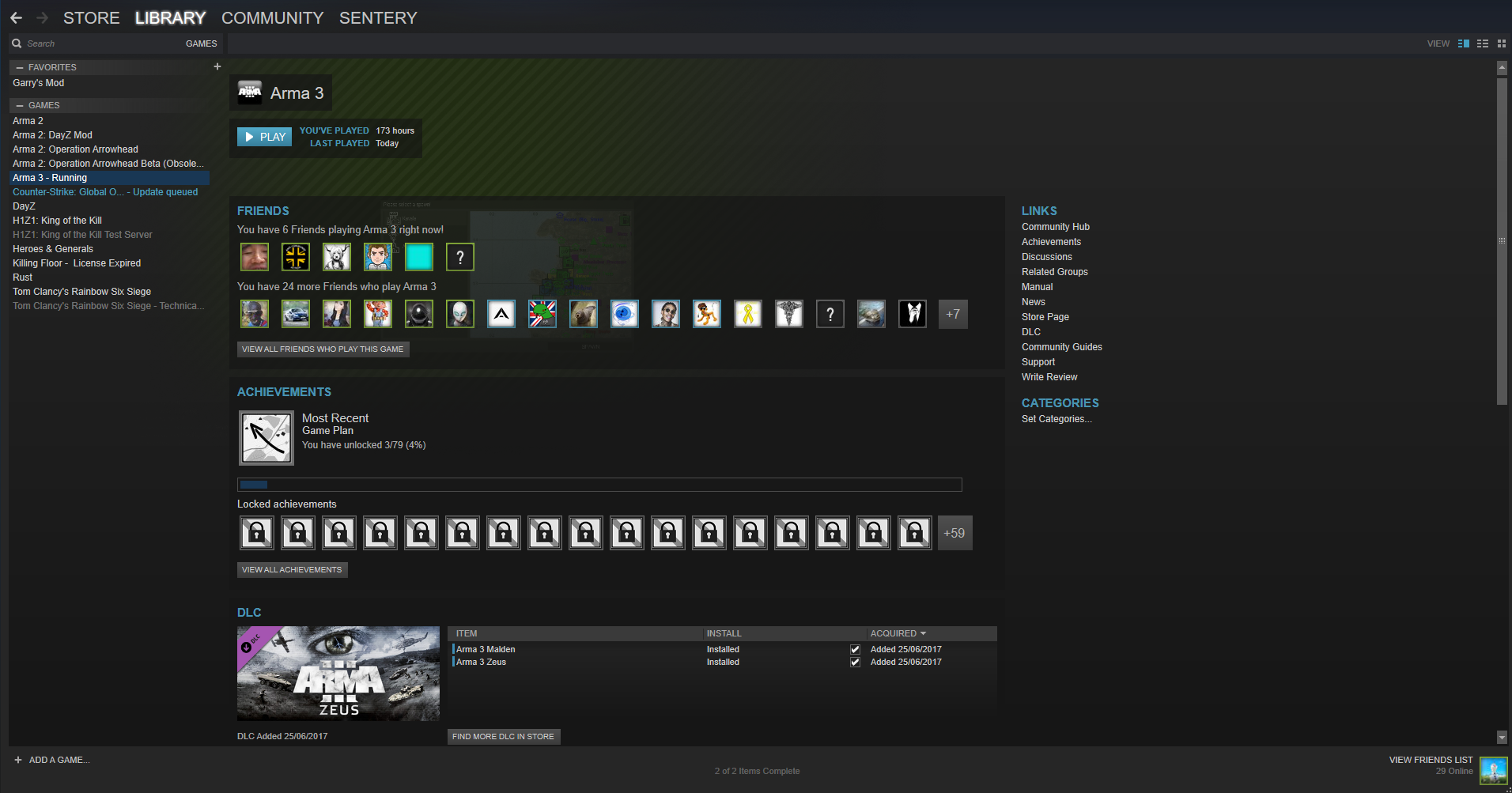This screenshot has width=1512, height=793.
Task: Open the red toy character friend avatar
Action: tap(378, 314)
